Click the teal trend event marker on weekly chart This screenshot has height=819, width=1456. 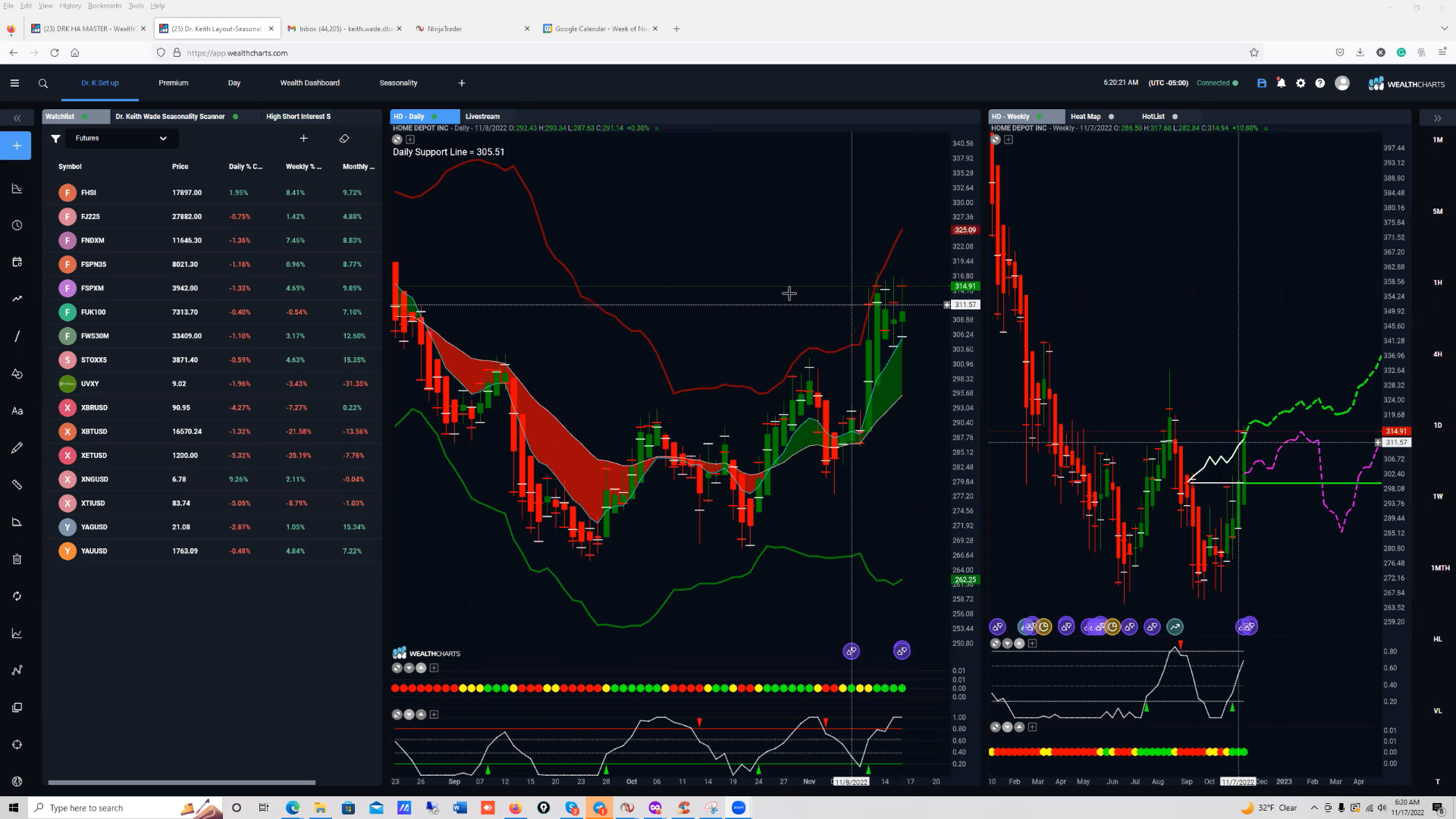(x=1175, y=626)
